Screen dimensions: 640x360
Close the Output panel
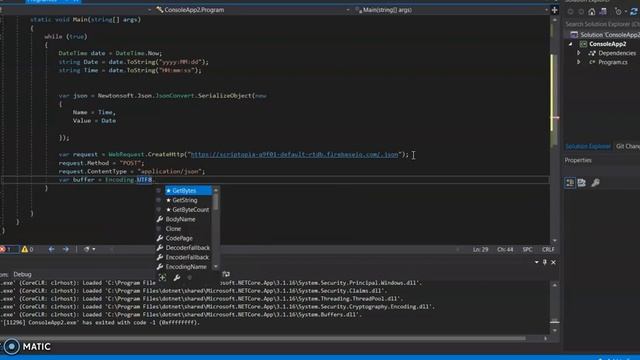[553, 262]
